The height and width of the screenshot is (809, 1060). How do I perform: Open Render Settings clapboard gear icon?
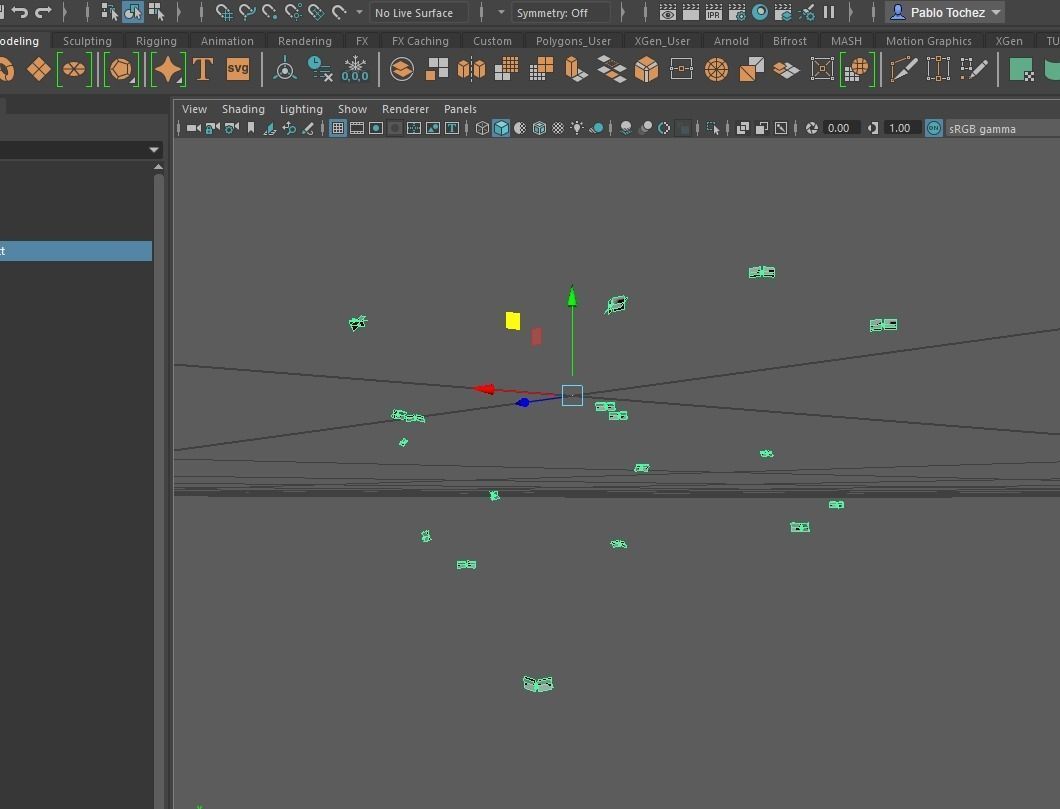[737, 12]
